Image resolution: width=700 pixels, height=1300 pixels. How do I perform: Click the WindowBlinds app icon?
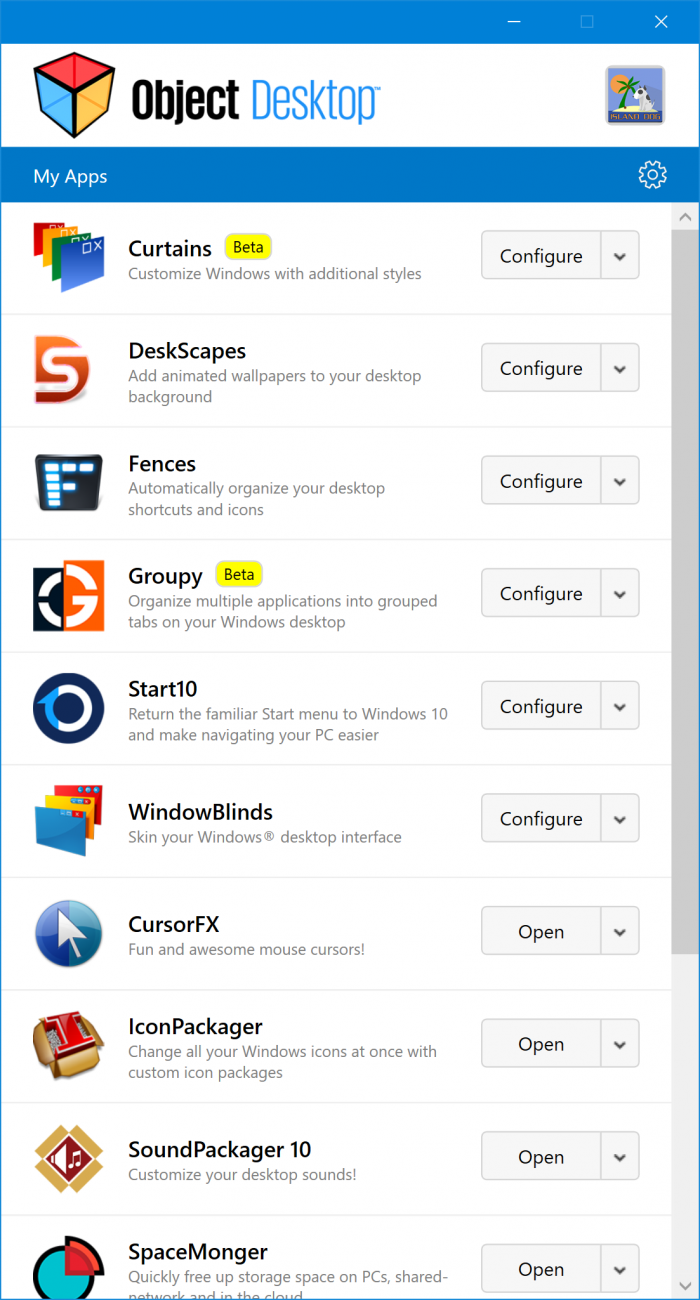click(69, 820)
